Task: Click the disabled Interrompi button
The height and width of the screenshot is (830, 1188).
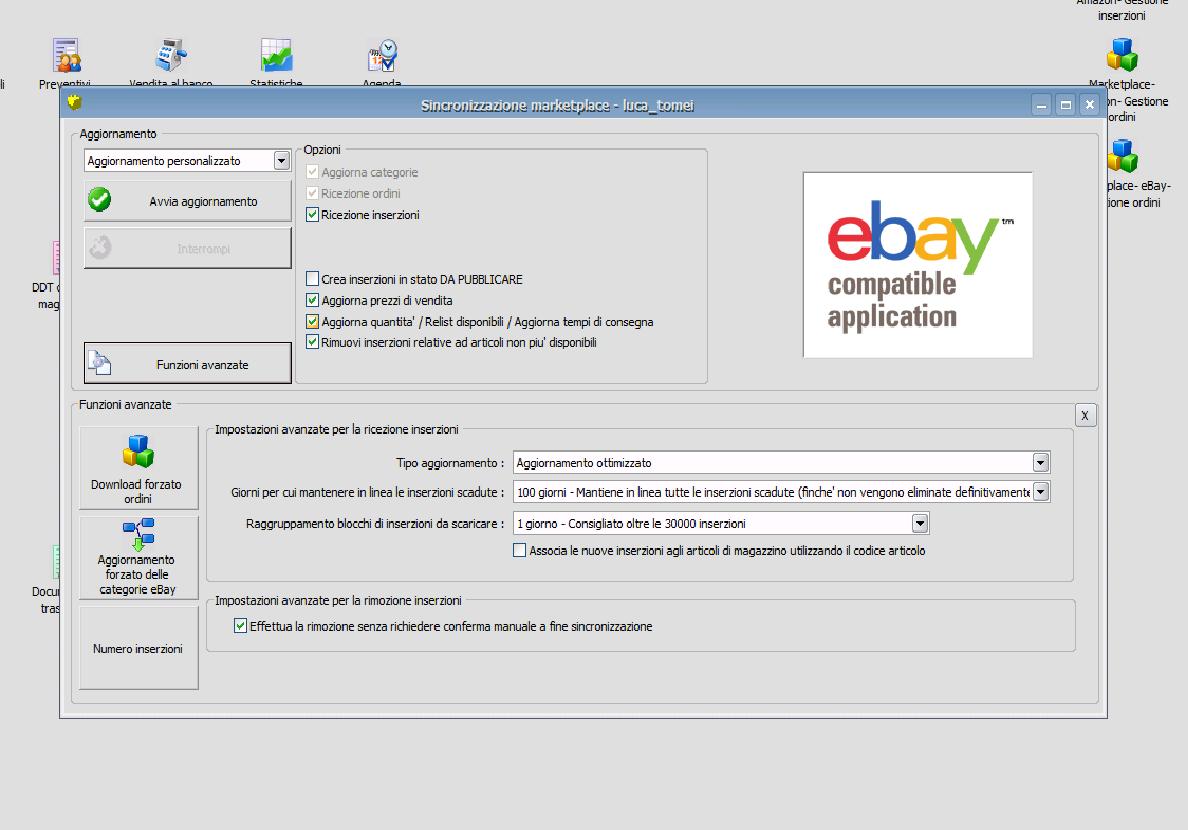Action: [x=187, y=248]
